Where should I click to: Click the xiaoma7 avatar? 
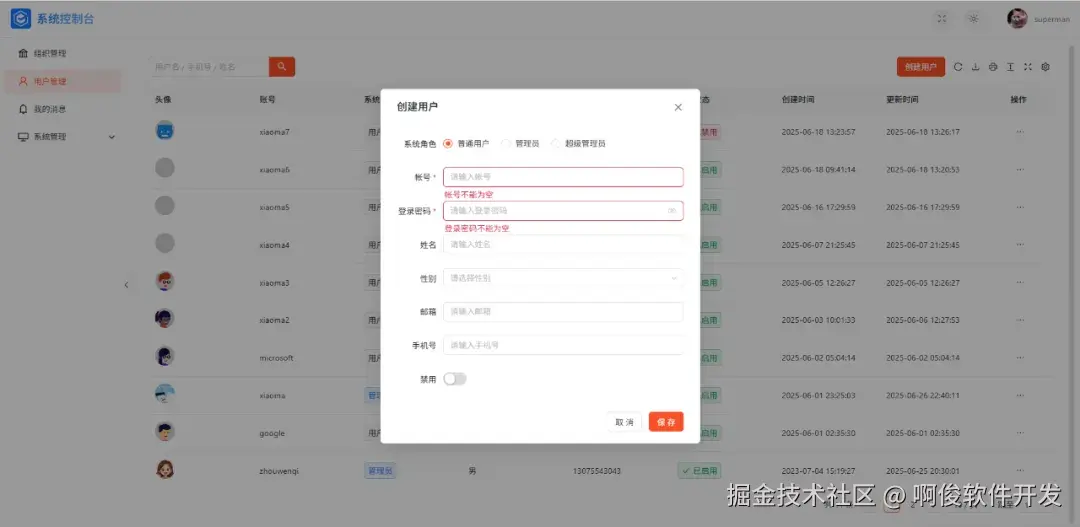(165, 130)
